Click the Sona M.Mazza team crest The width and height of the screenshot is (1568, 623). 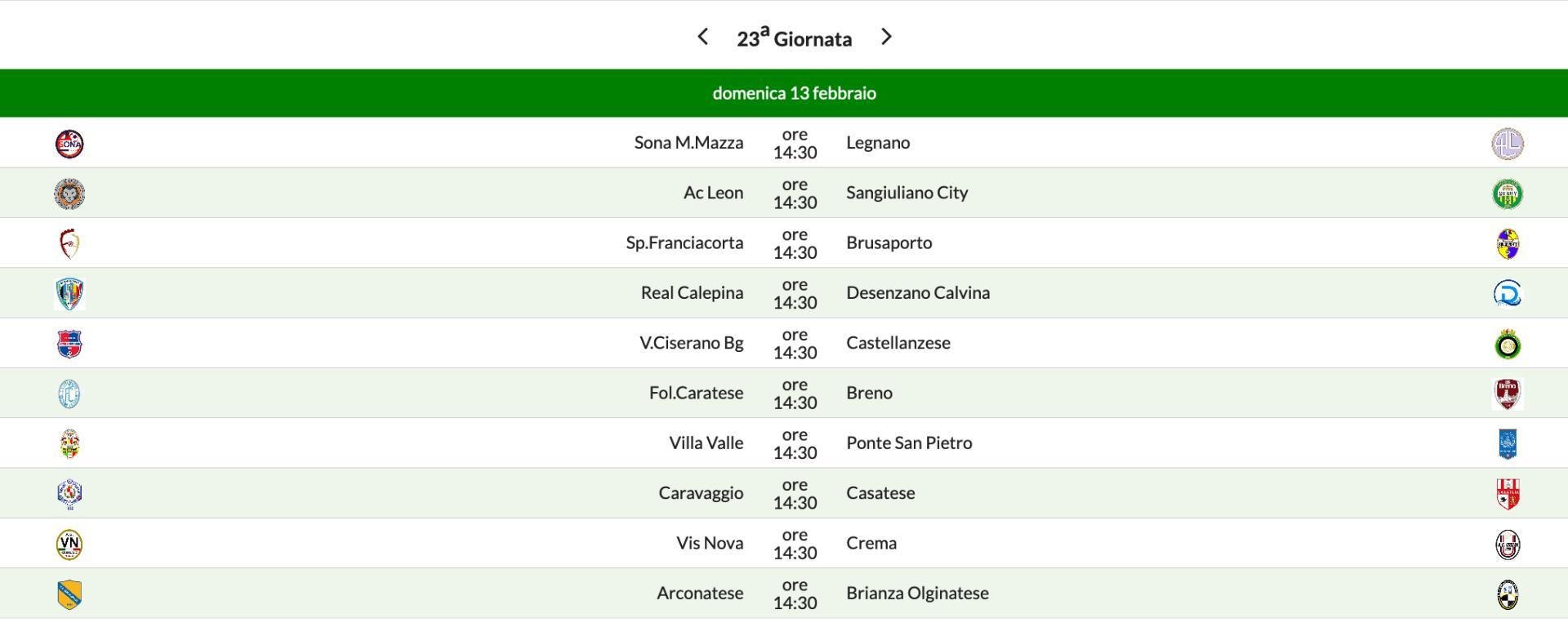[x=69, y=144]
